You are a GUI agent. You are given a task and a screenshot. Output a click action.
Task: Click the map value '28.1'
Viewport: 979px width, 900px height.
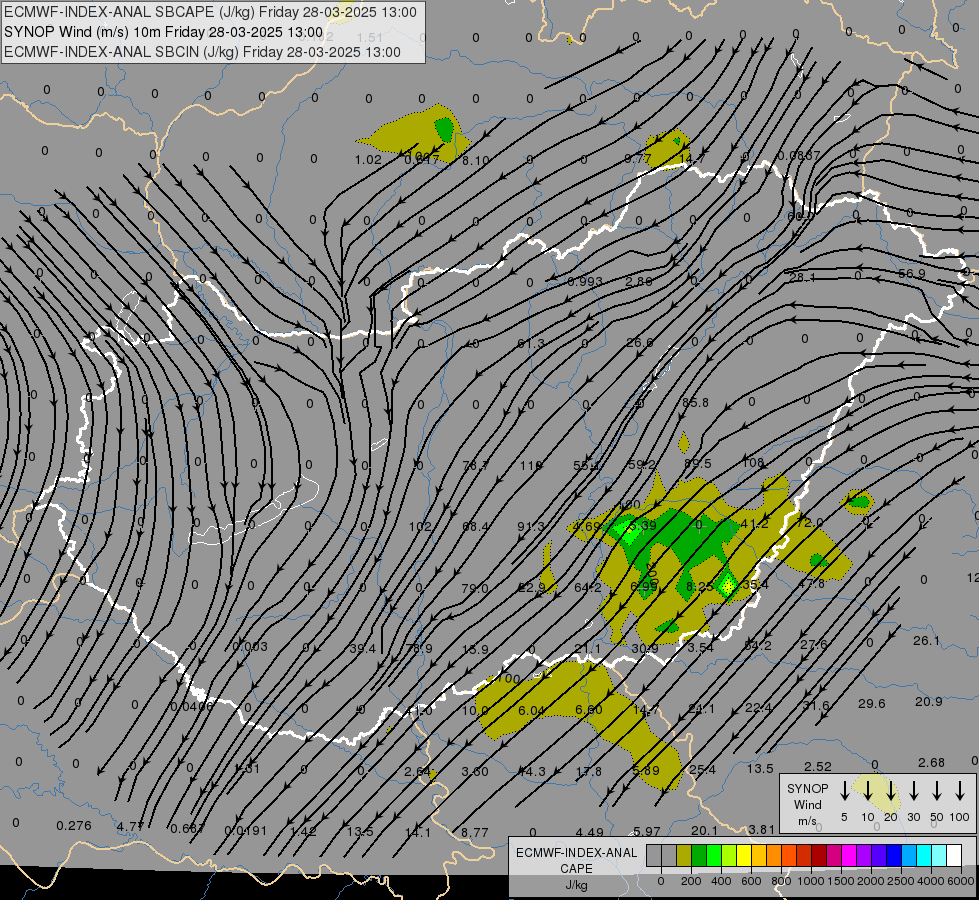(802, 278)
